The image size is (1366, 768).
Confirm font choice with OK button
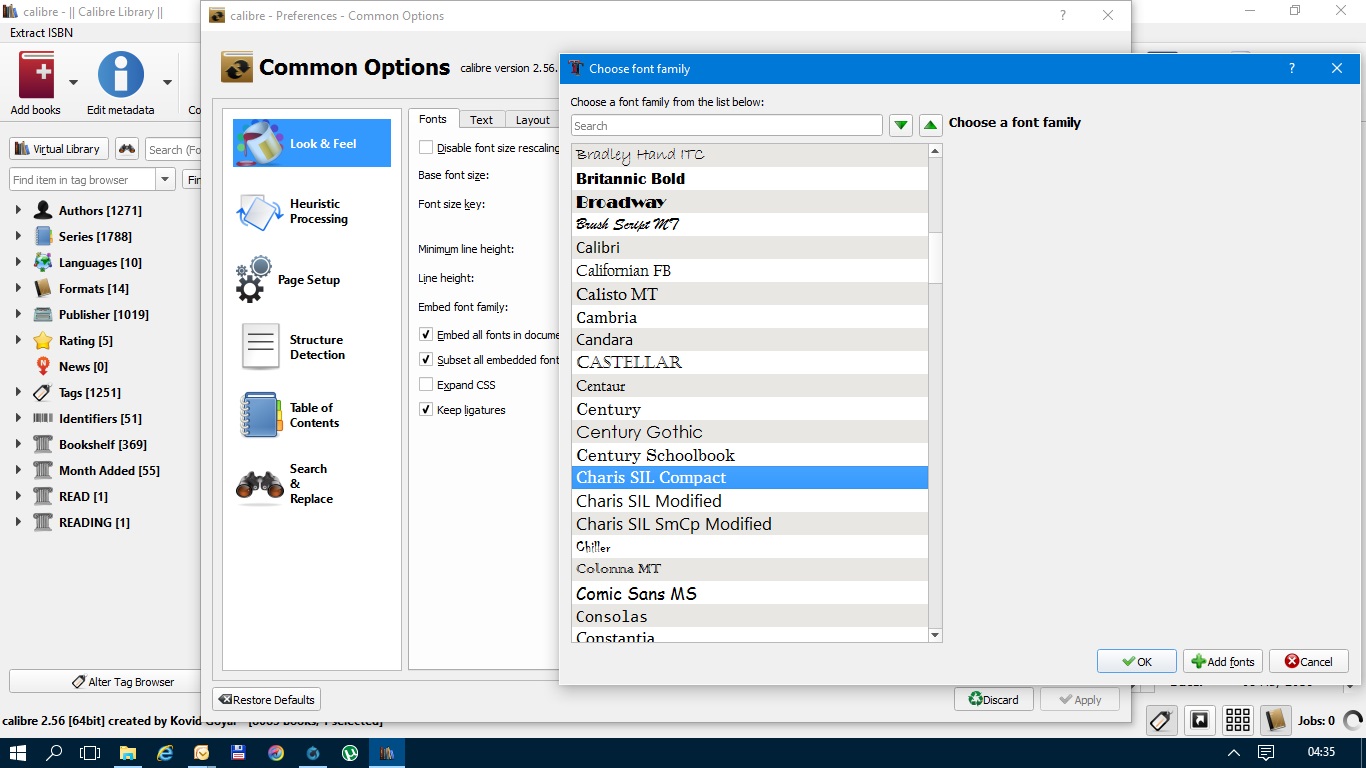[1136, 661]
